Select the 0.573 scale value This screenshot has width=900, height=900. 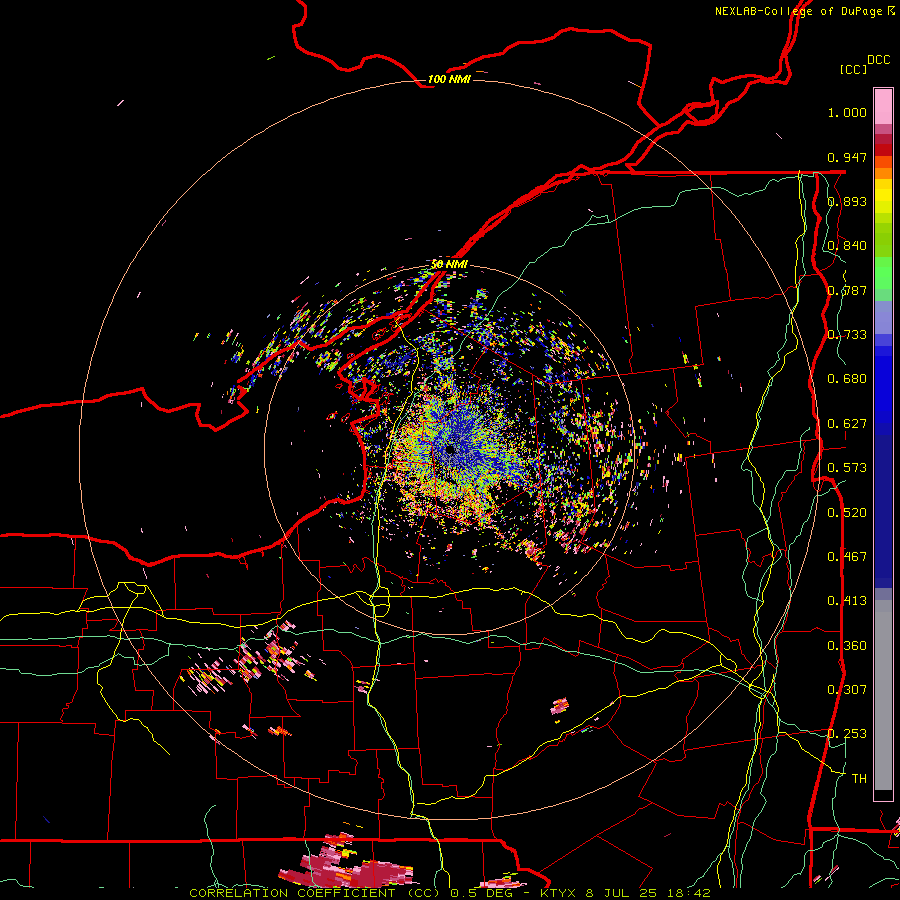[x=847, y=468]
